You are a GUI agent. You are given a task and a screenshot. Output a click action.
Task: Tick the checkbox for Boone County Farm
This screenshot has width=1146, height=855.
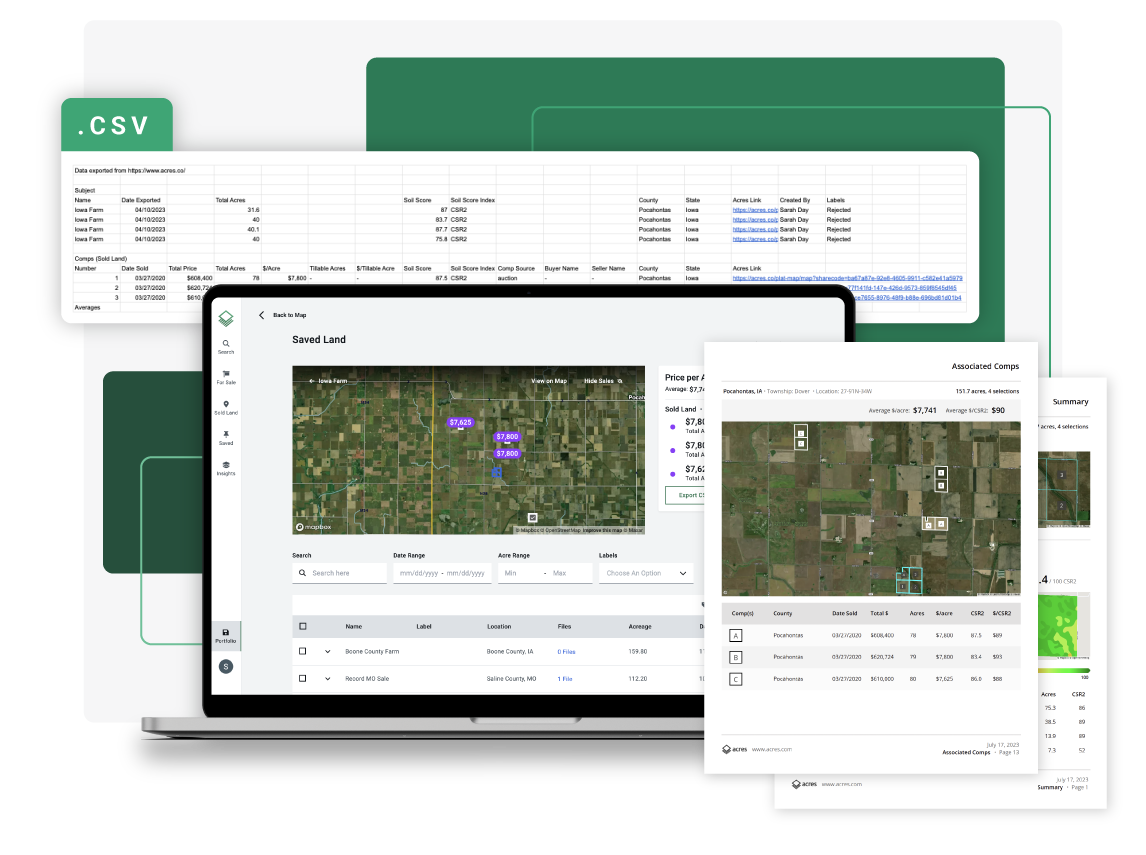pyautogui.click(x=302, y=651)
